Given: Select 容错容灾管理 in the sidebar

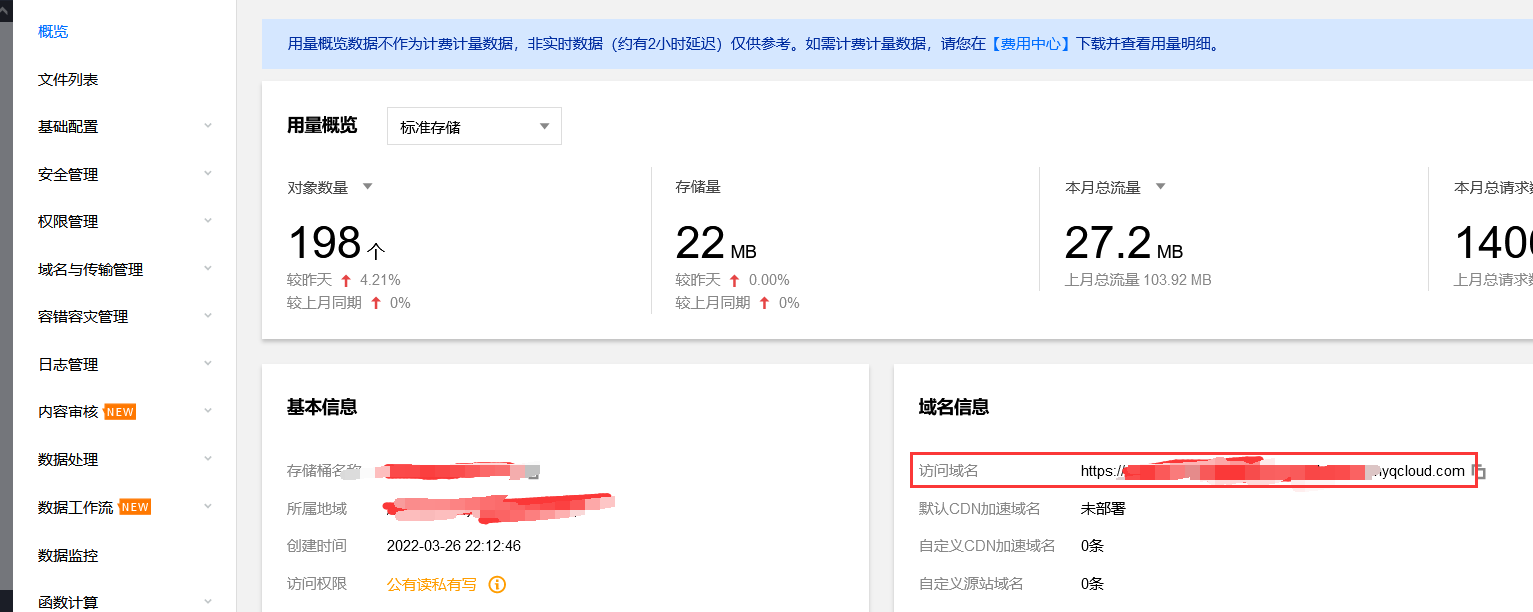Looking at the screenshot, I should (83, 317).
